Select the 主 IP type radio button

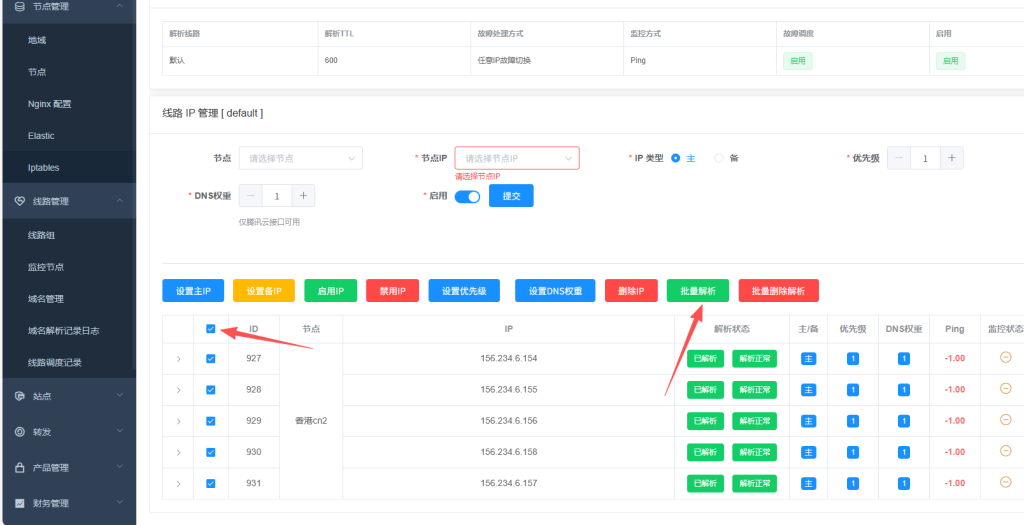pyautogui.click(x=675, y=158)
